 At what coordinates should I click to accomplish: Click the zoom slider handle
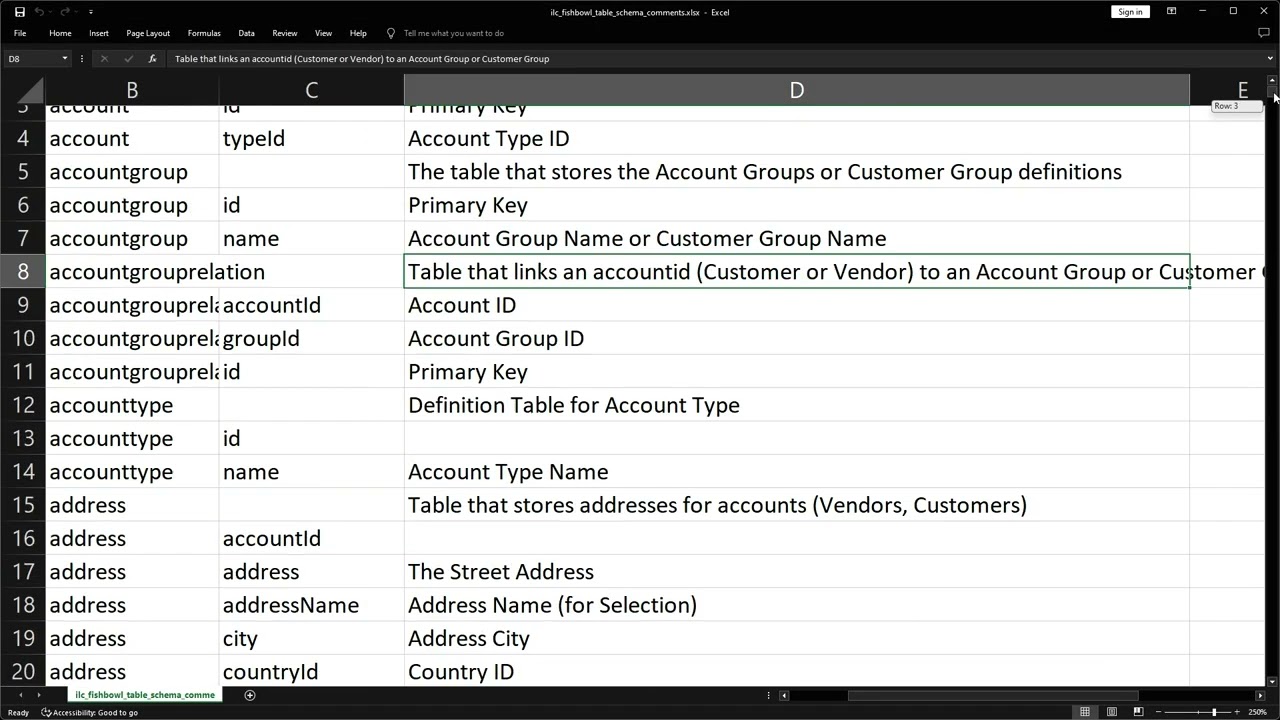tap(1214, 712)
